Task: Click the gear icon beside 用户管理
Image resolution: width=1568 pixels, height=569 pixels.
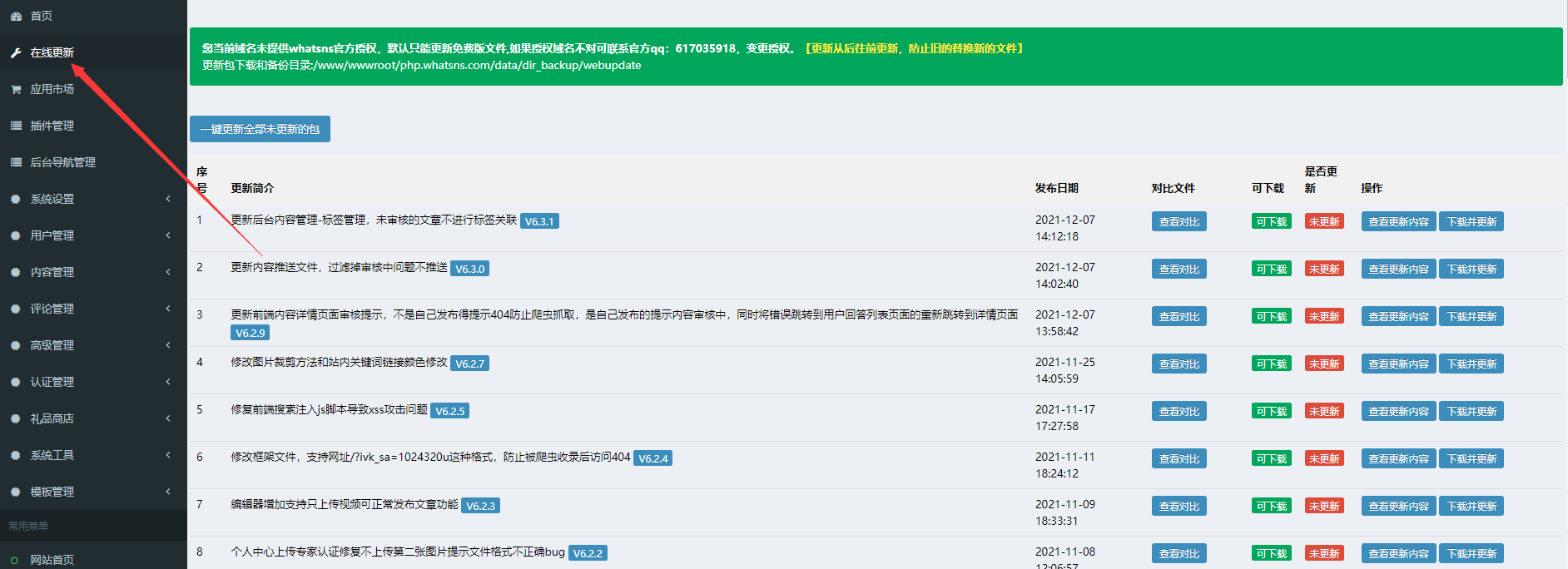Action: (x=16, y=235)
